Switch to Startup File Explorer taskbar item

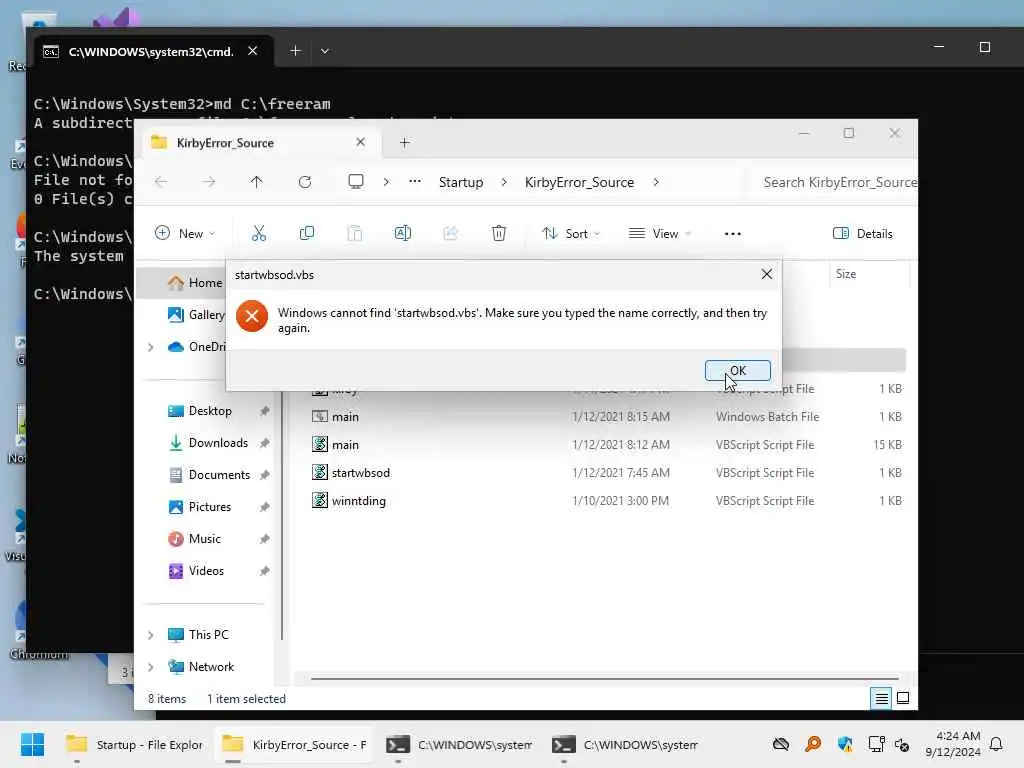coord(135,744)
